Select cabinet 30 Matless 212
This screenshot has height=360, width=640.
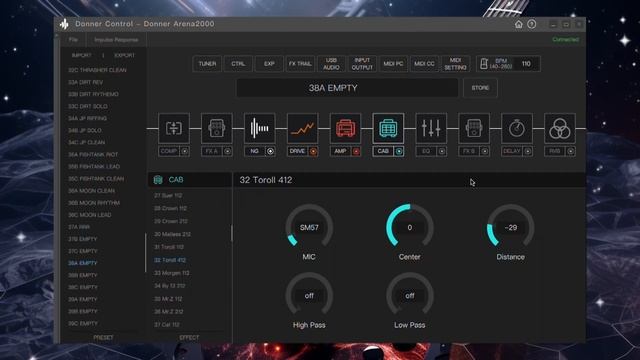(x=172, y=234)
